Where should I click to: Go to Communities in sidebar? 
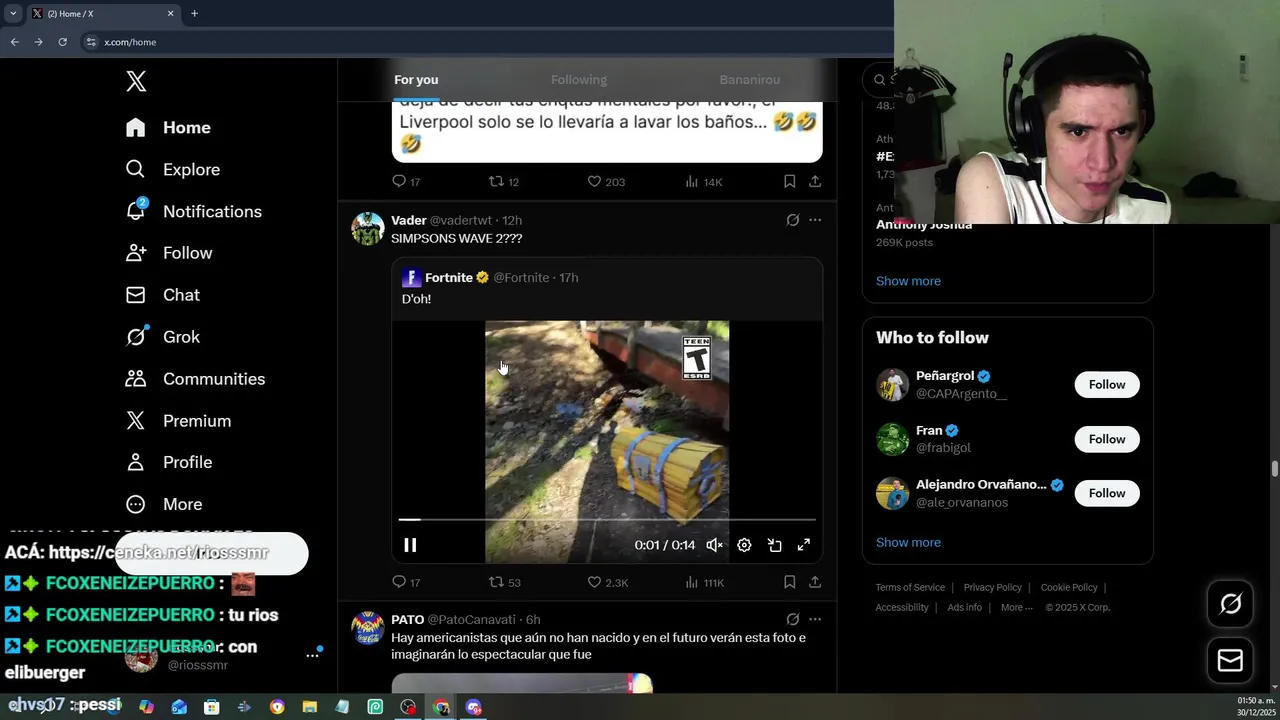195,380
